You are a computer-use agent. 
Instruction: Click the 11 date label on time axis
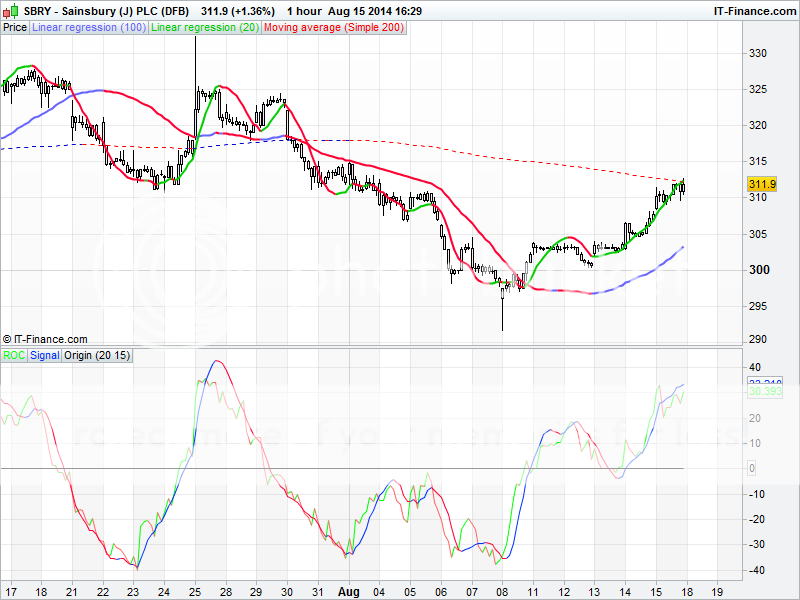pos(533,592)
